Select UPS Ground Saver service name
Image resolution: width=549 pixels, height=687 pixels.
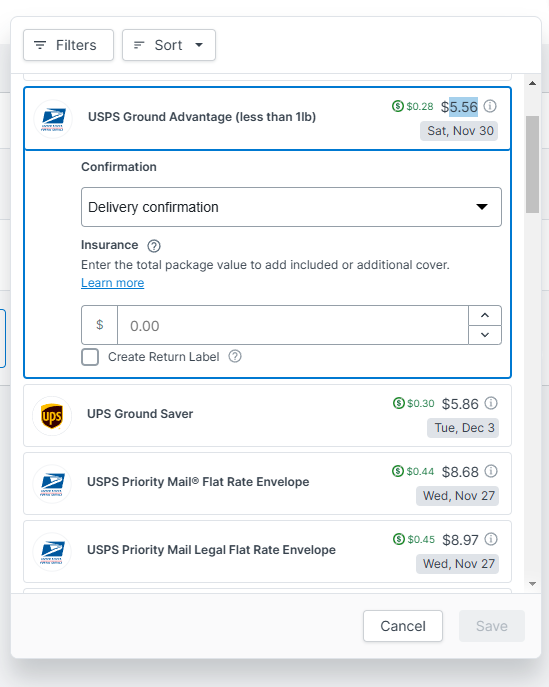point(140,414)
